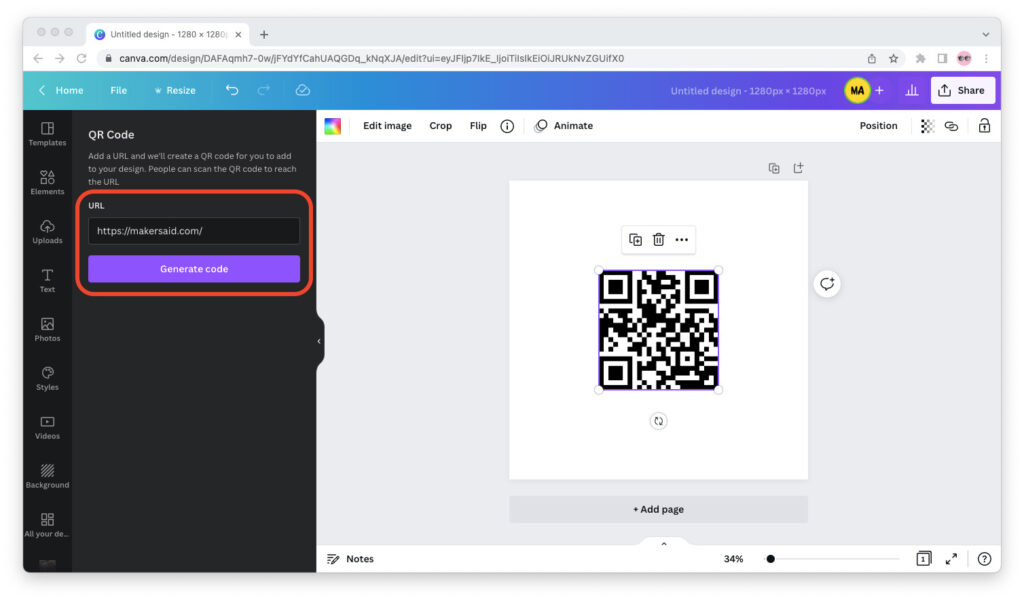Image resolution: width=1024 pixels, height=601 pixels.
Task: Select the QR code image on canvas
Action: point(658,330)
